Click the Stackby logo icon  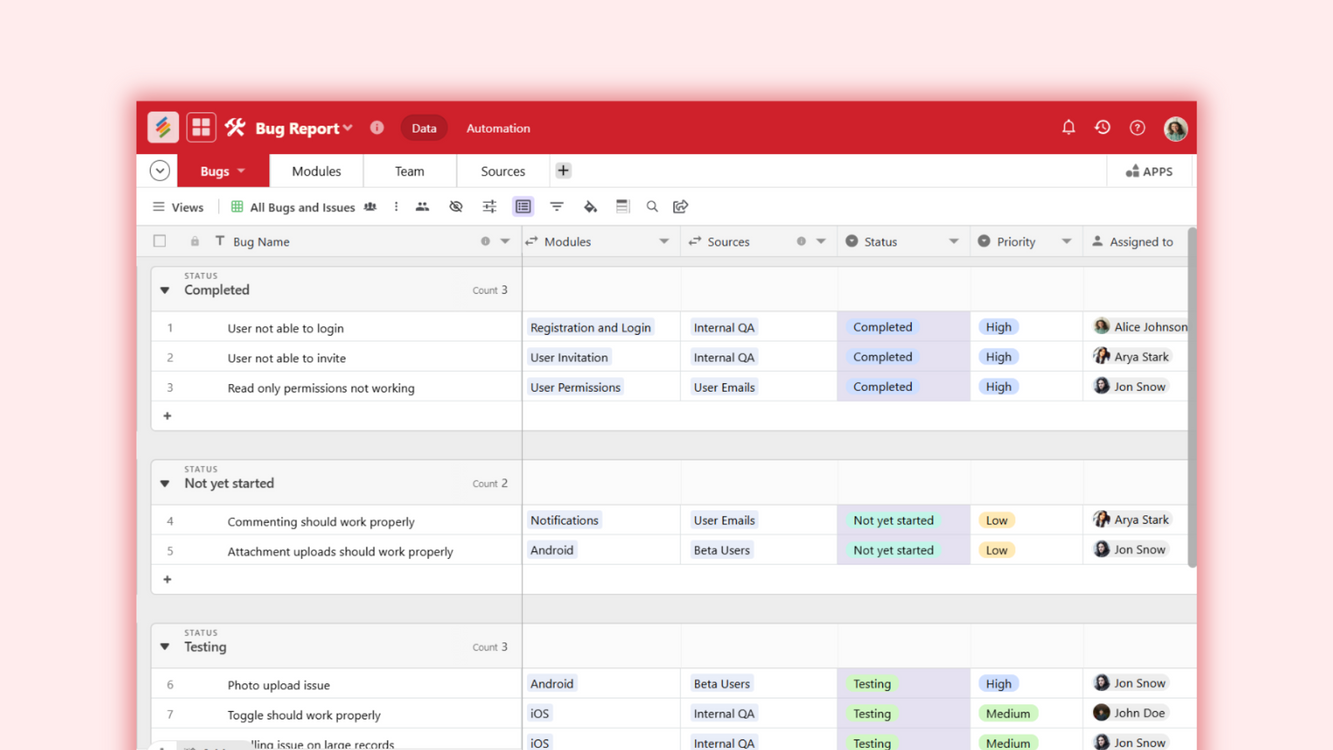pos(163,127)
